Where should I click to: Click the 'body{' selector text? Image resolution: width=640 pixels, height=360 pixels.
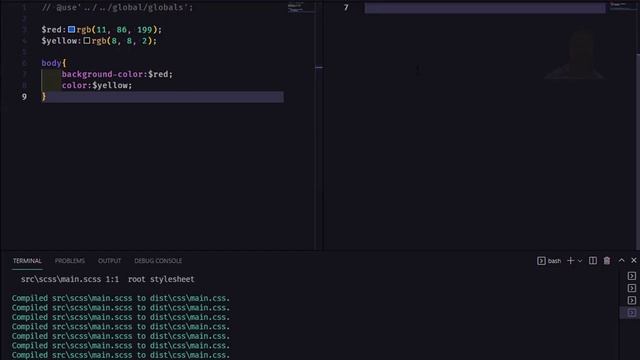(x=53, y=63)
